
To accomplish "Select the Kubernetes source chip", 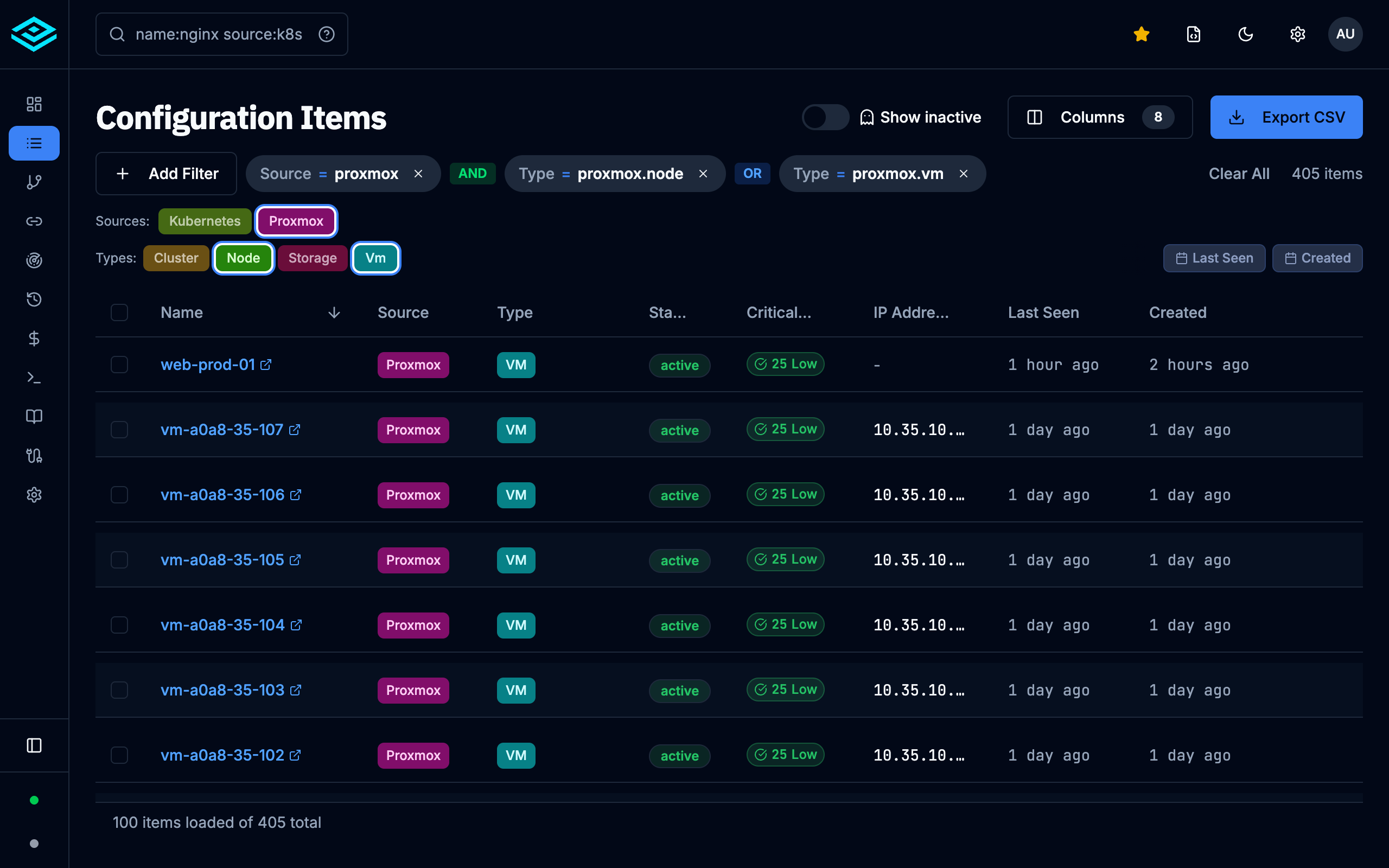I will pos(205,221).
